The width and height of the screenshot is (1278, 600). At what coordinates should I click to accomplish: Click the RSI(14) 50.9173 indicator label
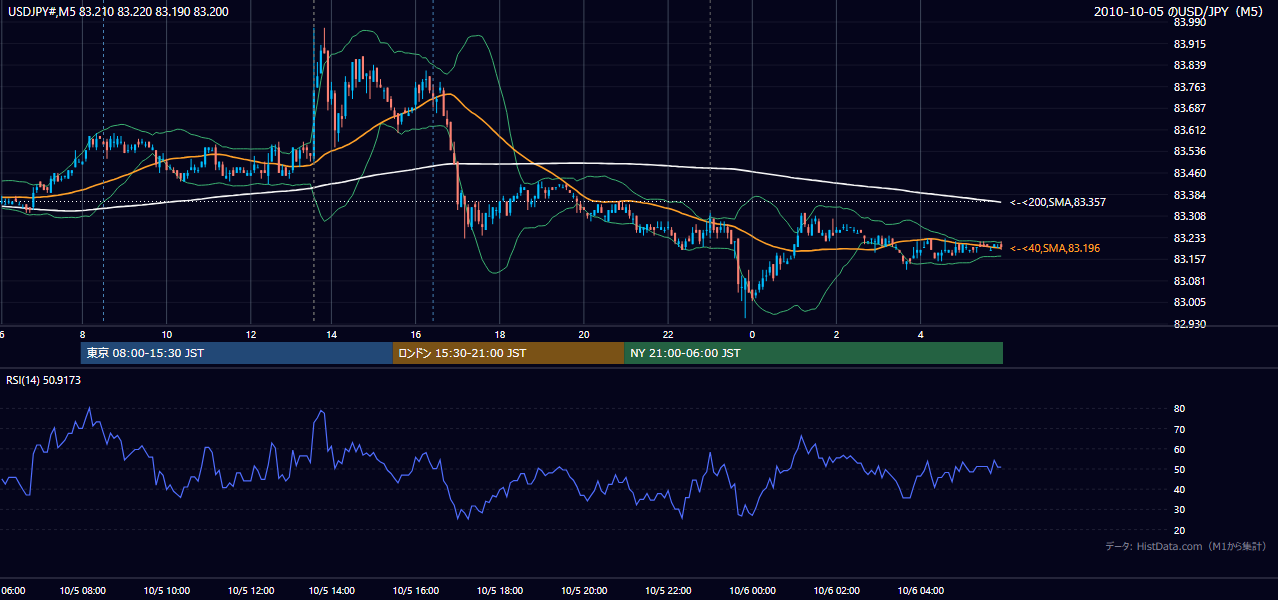point(44,380)
